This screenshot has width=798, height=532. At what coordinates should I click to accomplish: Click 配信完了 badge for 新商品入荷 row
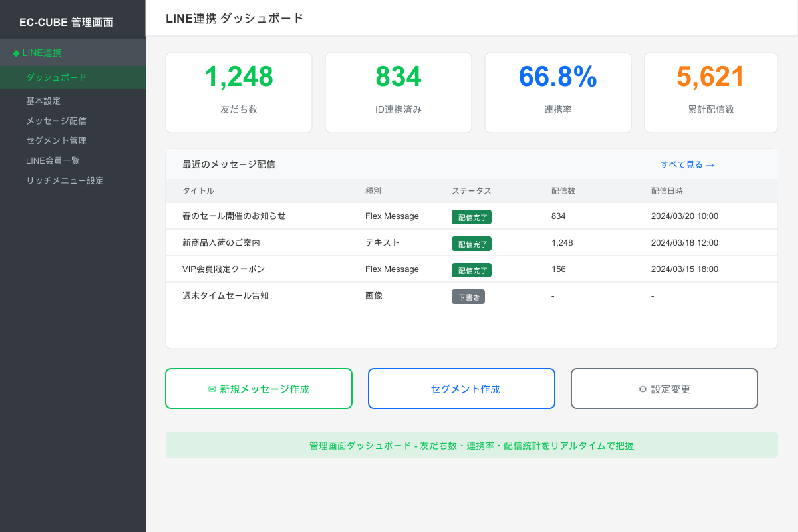tap(472, 244)
